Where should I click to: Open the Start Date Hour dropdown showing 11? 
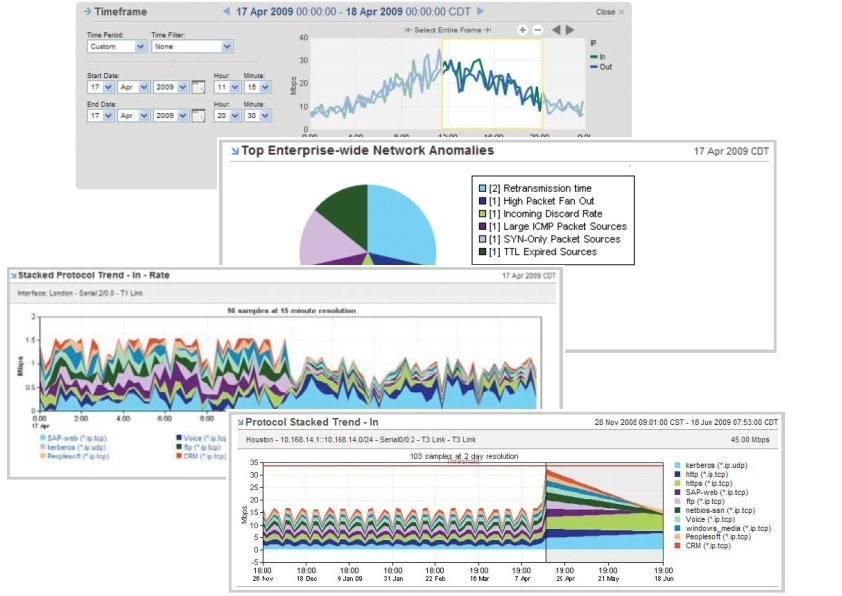[227, 87]
